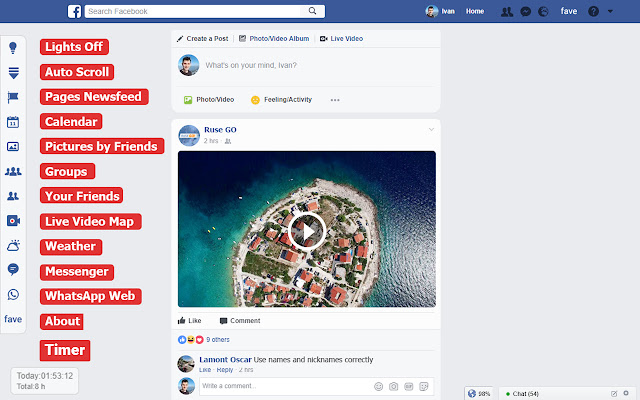Open Your Friends sidebar icon
The height and width of the screenshot is (400, 640).
[x=13, y=196]
